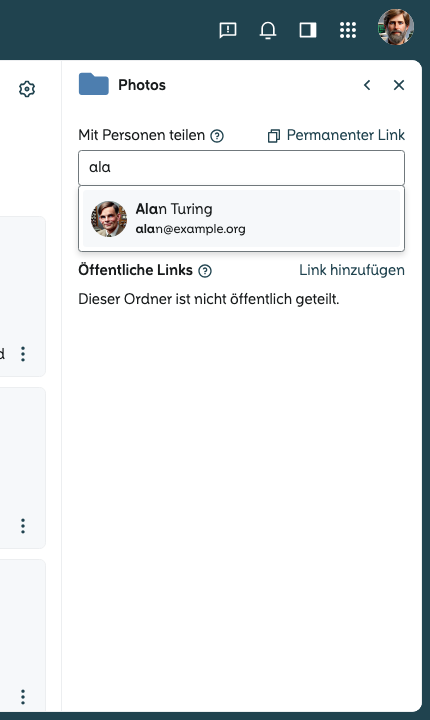This screenshot has height=720, width=430.
Task: Open the user avatar menu in the top bar
Action: click(396, 27)
